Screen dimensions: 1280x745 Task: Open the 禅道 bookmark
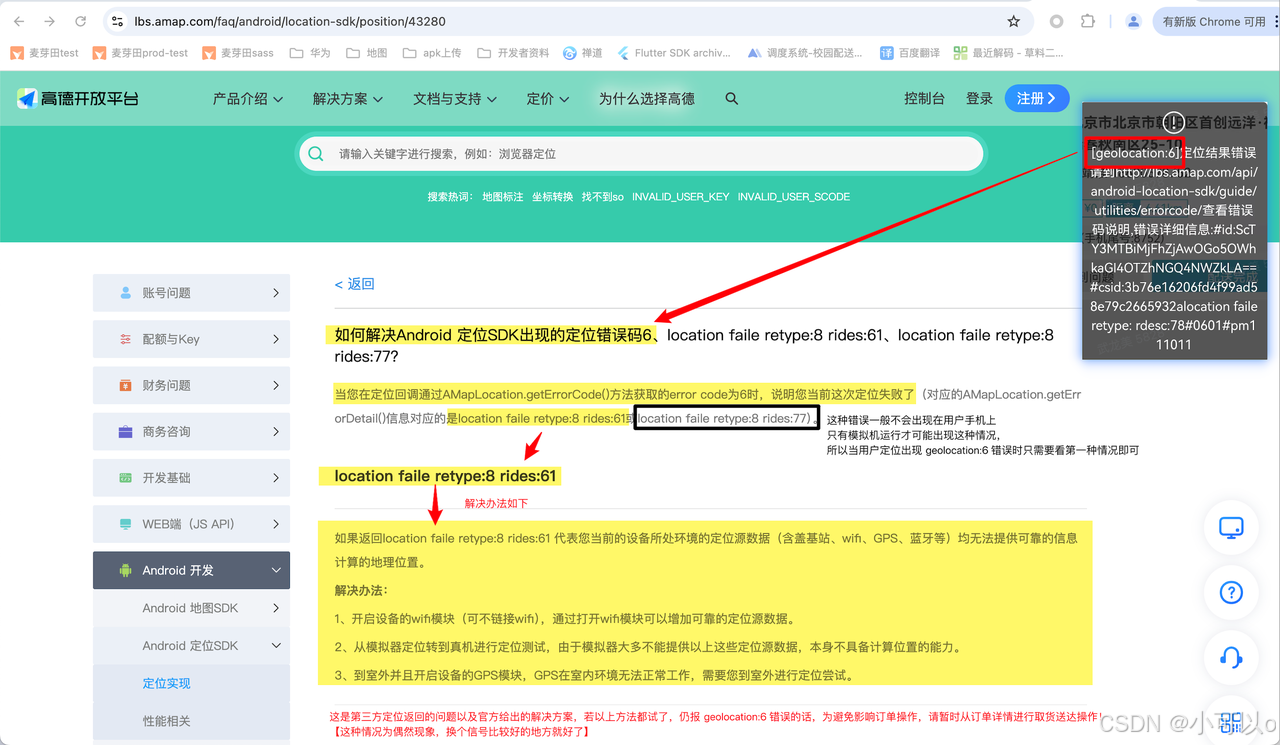click(583, 53)
